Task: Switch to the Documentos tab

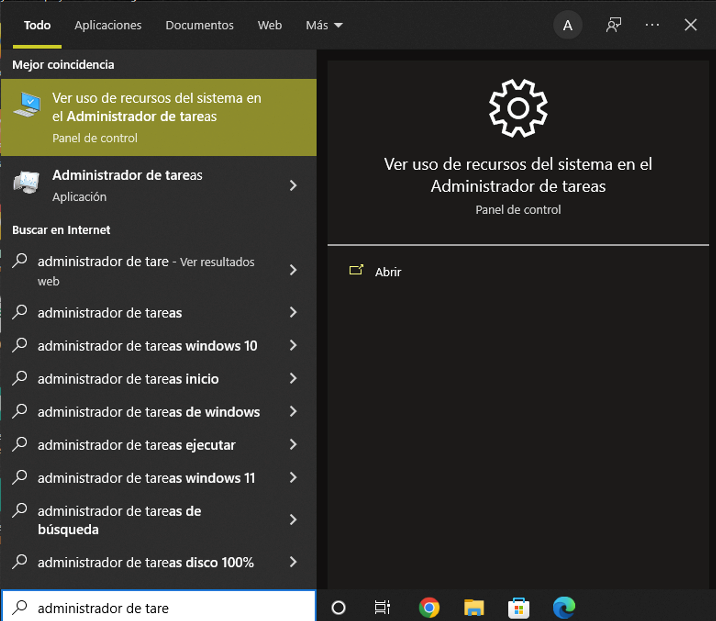Action: [199, 25]
